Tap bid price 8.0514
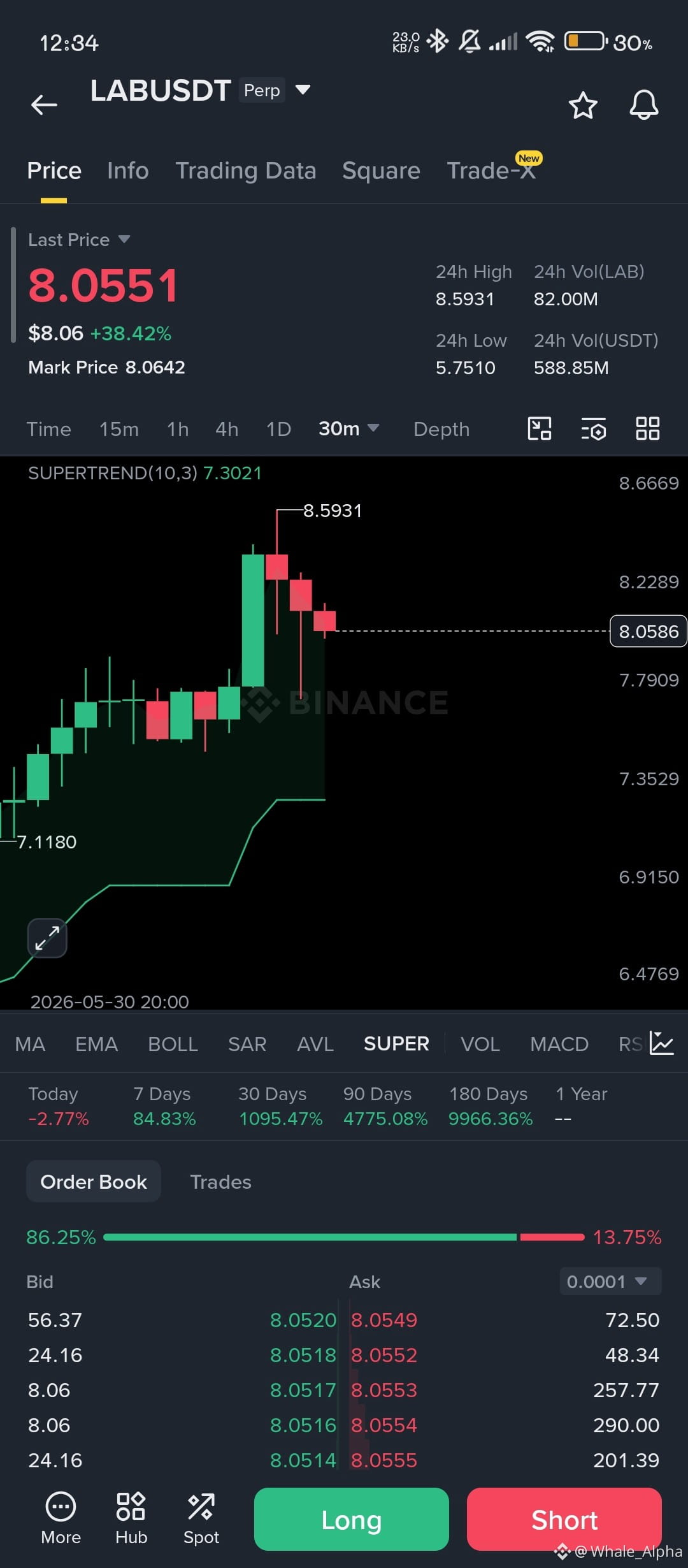 pyautogui.click(x=303, y=1460)
